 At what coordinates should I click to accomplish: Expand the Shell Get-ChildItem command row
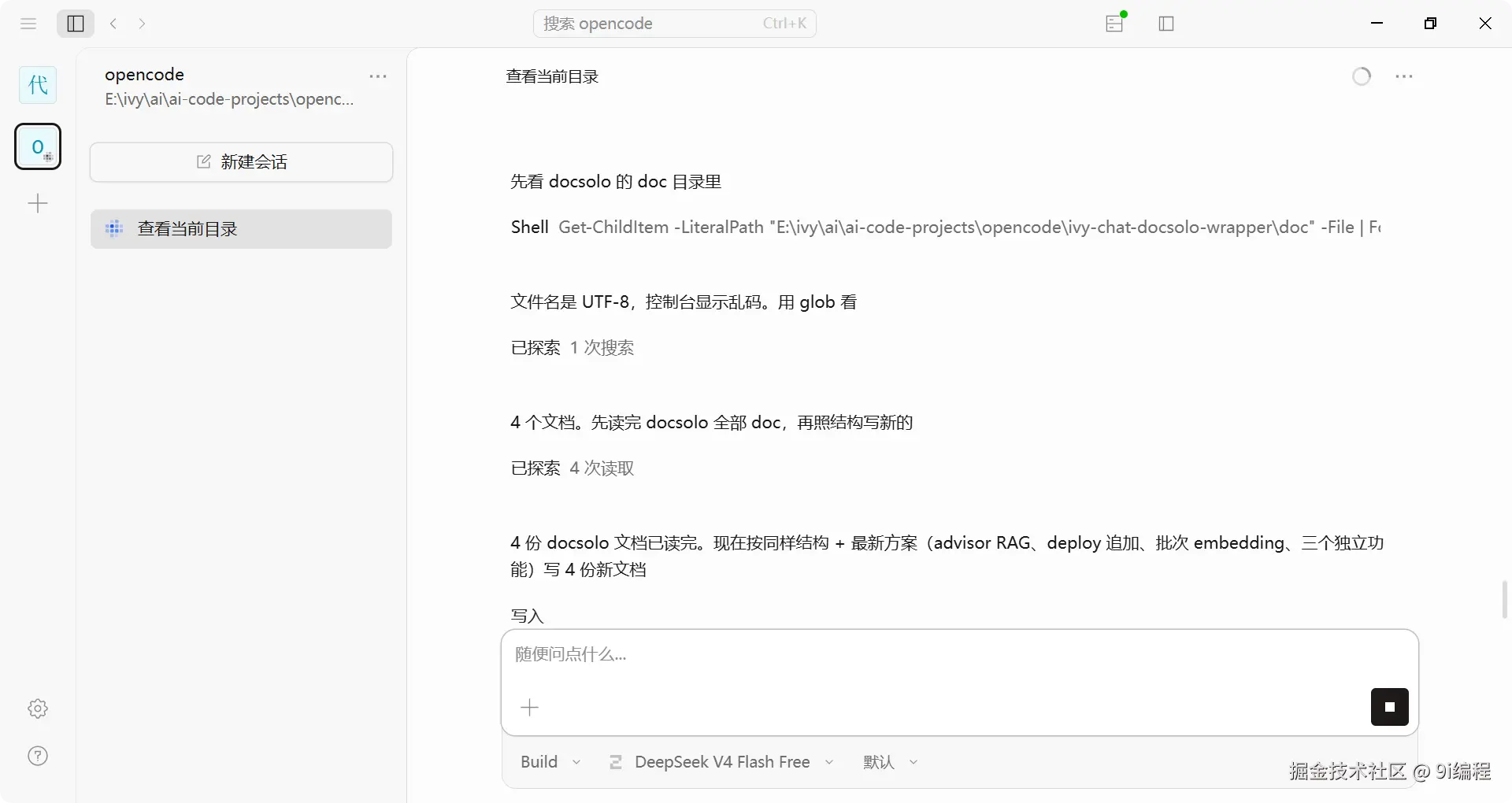(x=945, y=228)
